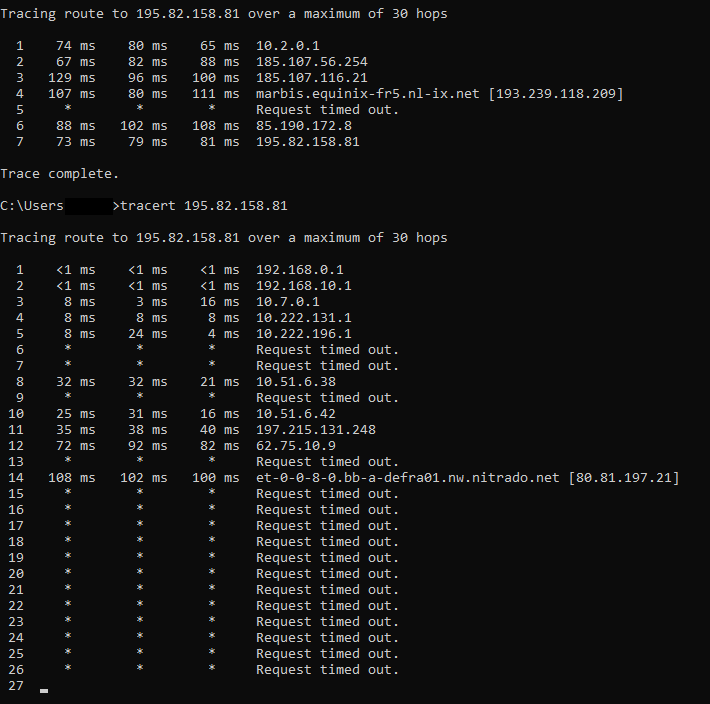
Task: Click the C:\Users prompt text
Action: point(32,206)
